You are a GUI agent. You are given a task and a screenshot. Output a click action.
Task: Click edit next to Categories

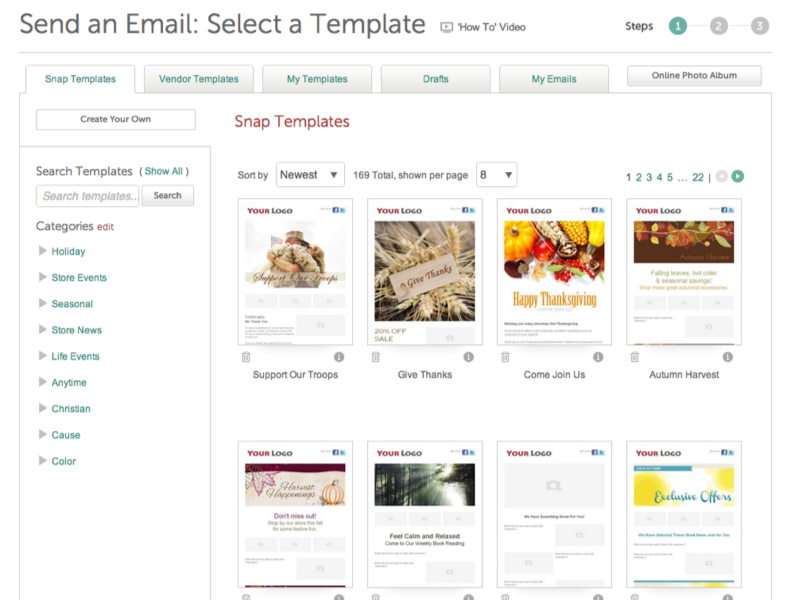106,227
